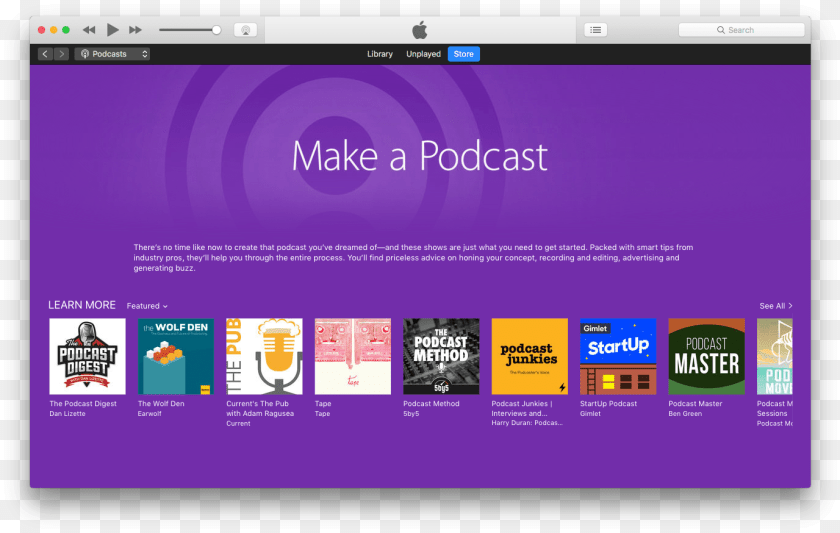Click the rewind previous track button
Screen dimensions: 840x533
[x=89, y=30]
